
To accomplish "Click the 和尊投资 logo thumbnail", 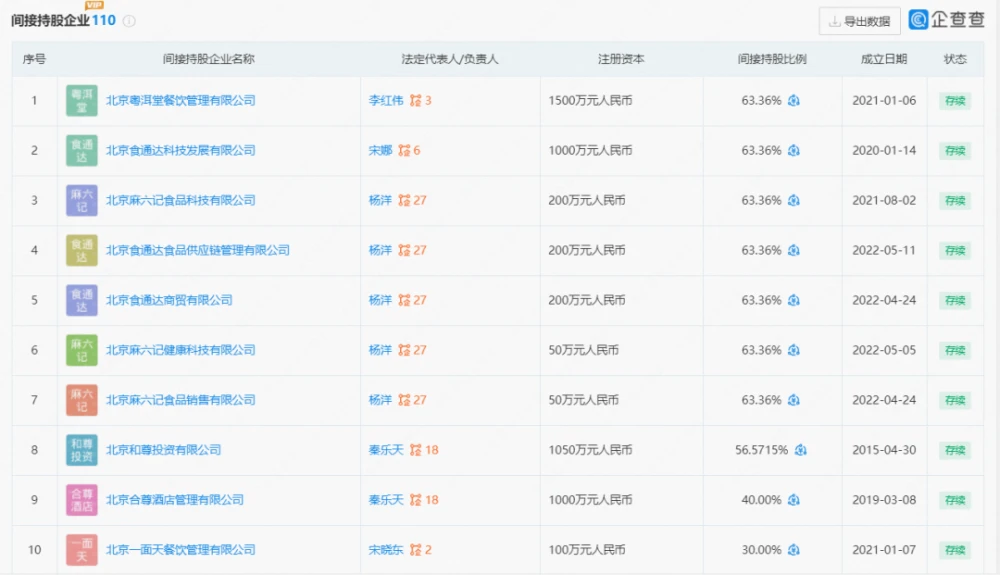I will 82,450.
